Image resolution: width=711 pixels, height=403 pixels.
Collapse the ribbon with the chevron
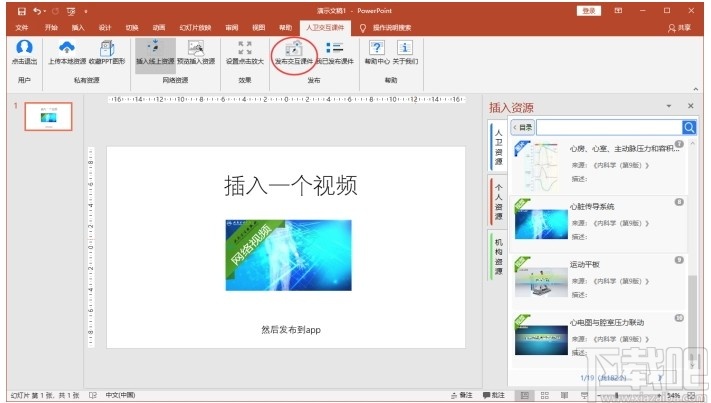[696, 89]
